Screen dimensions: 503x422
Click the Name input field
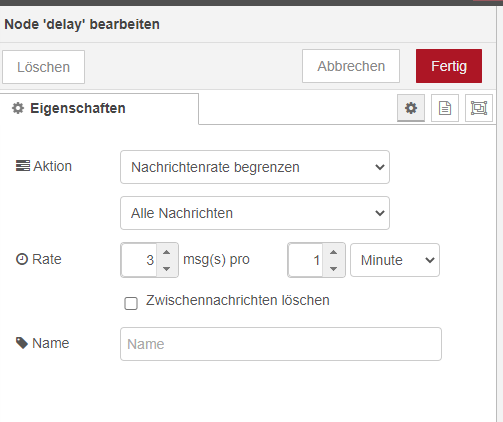[x=281, y=344]
